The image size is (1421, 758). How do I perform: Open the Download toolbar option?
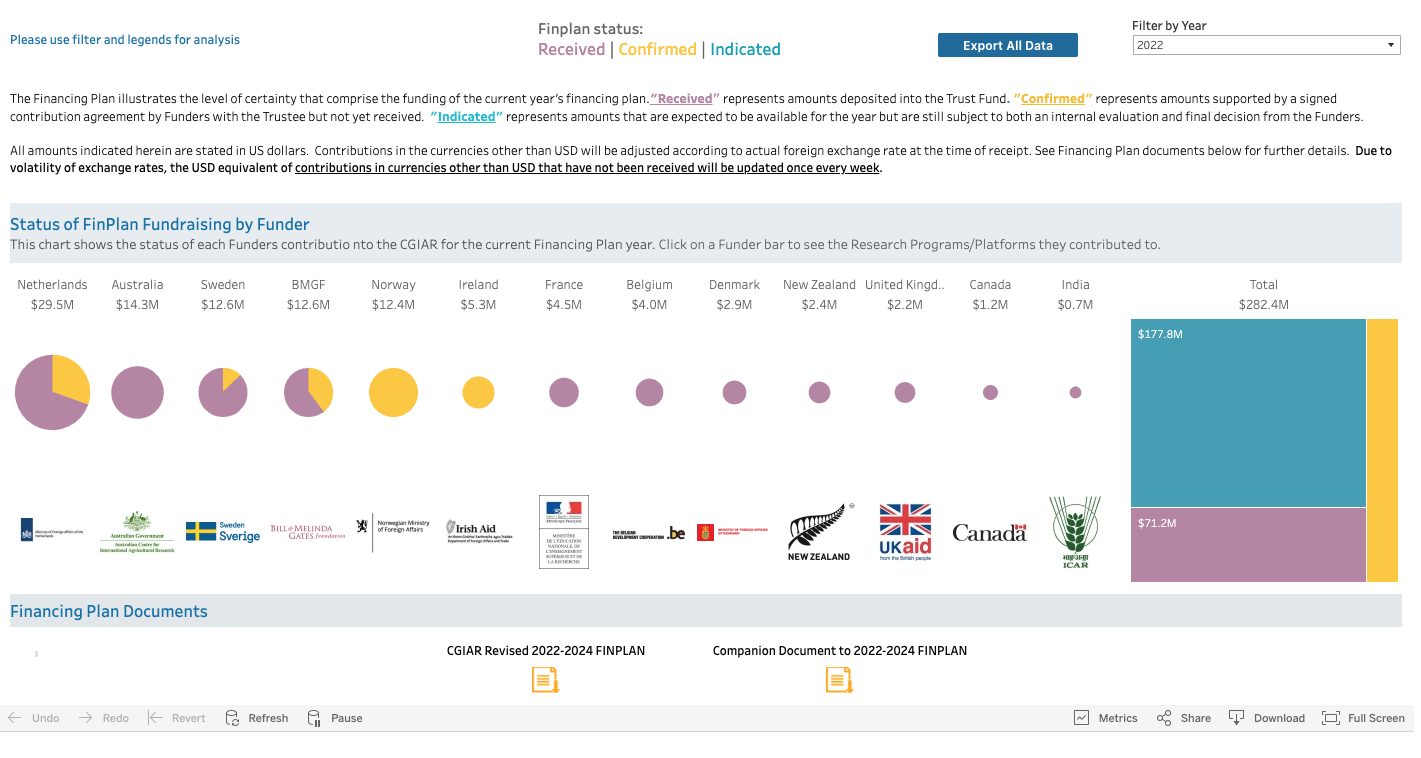pos(1267,718)
